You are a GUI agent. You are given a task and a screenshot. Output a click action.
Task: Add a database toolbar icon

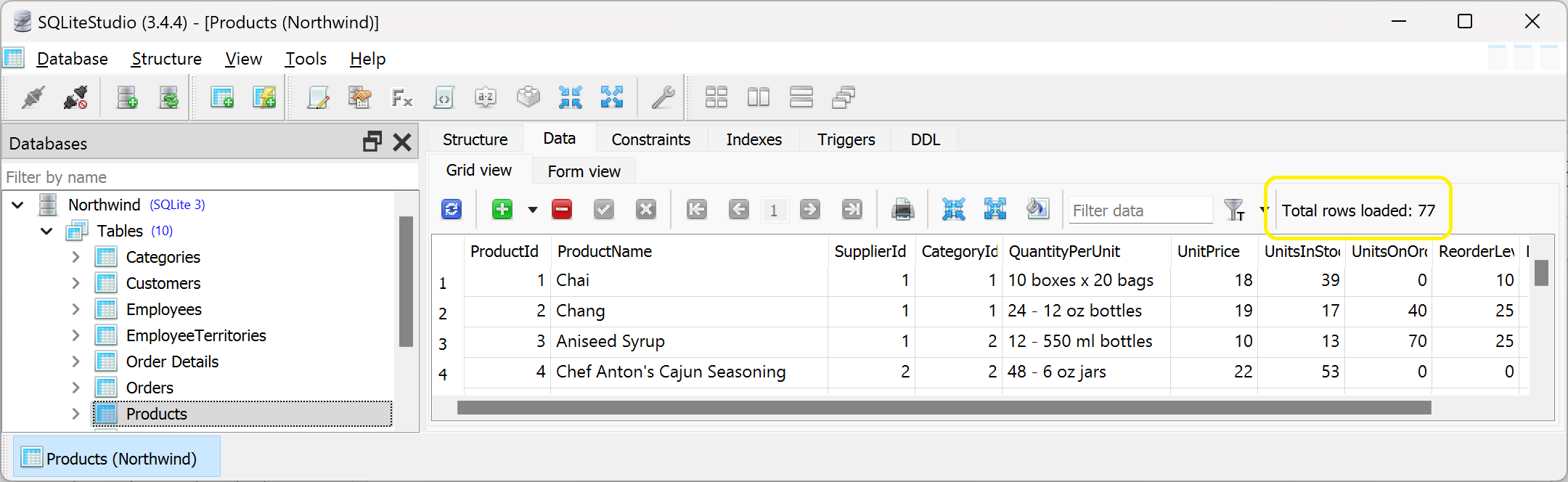(x=127, y=97)
